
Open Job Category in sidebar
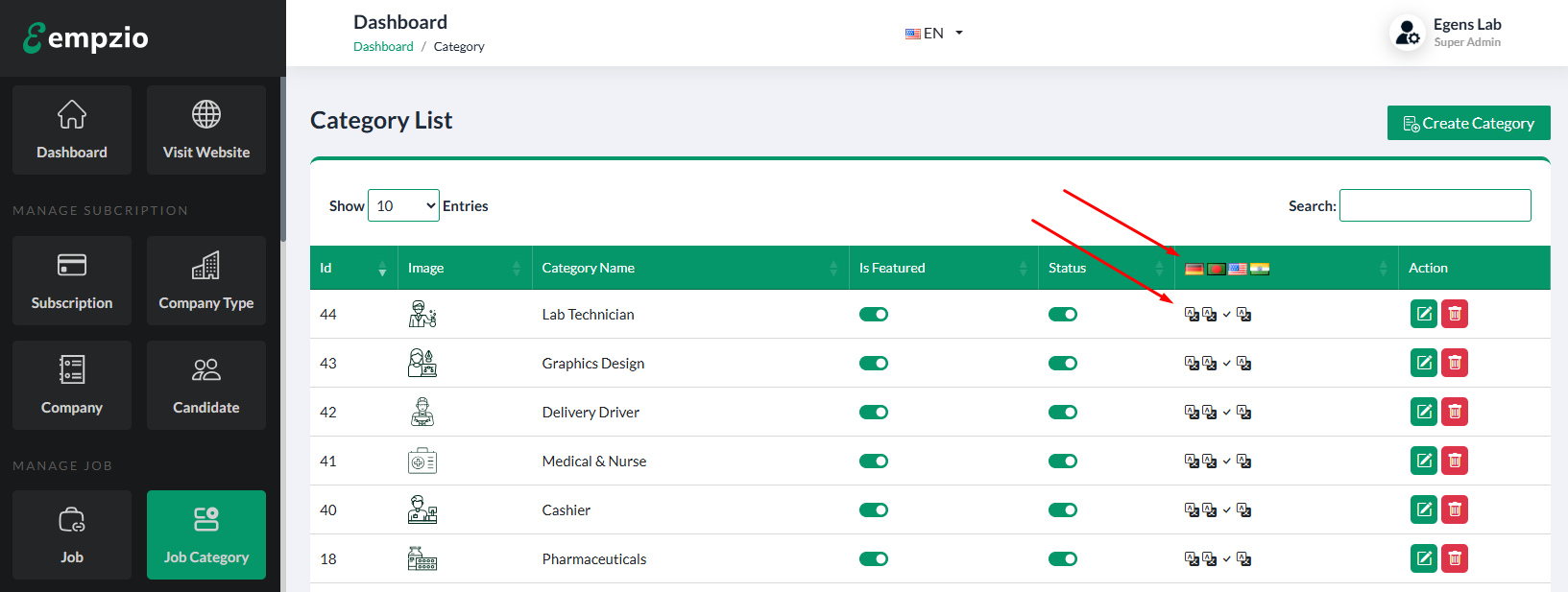pos(205,534)
